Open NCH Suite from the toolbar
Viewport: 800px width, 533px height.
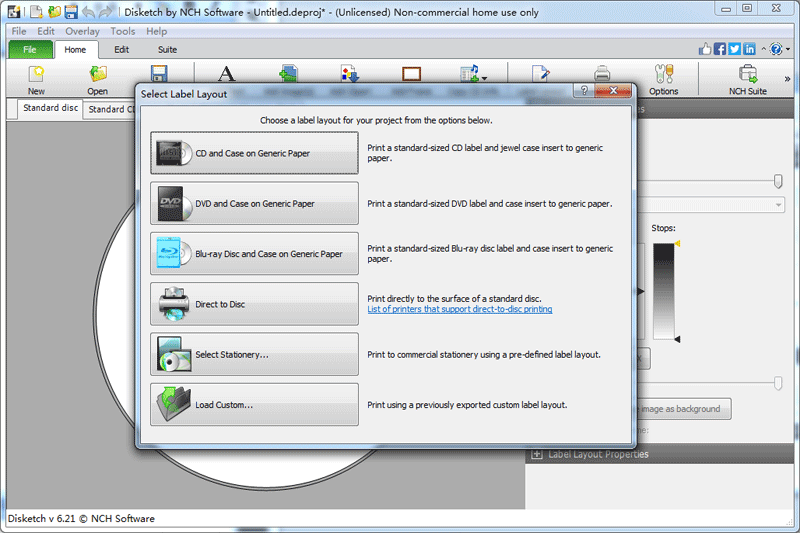[x=747, y=80]
